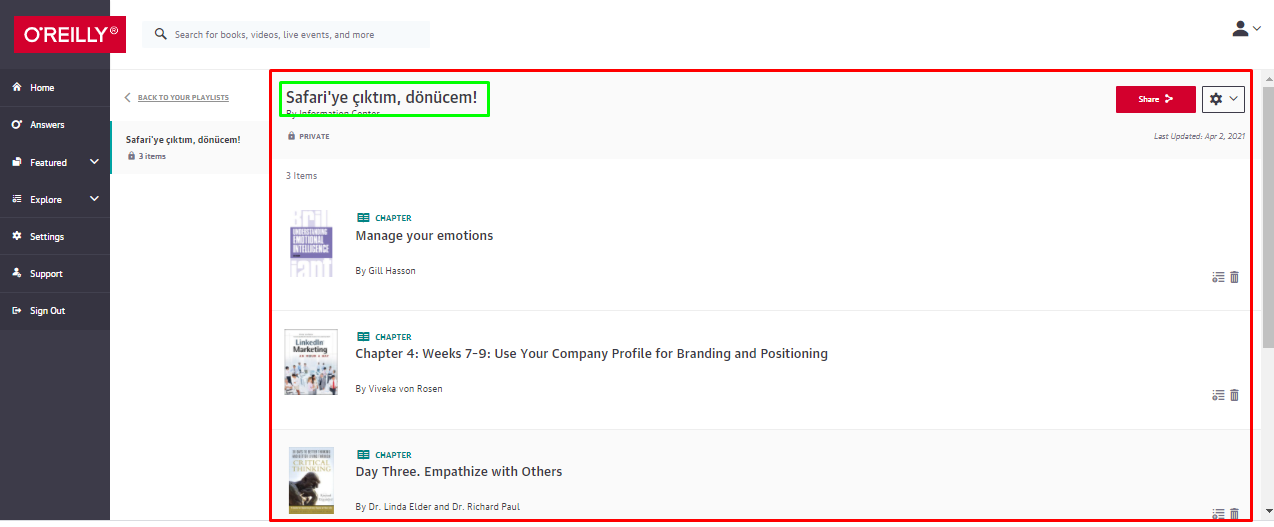Image resolution: width=1274 pixels, height=527 pixels.
Task: Open the Manage your emotions chapter title
Action: (x=424, y=236)
